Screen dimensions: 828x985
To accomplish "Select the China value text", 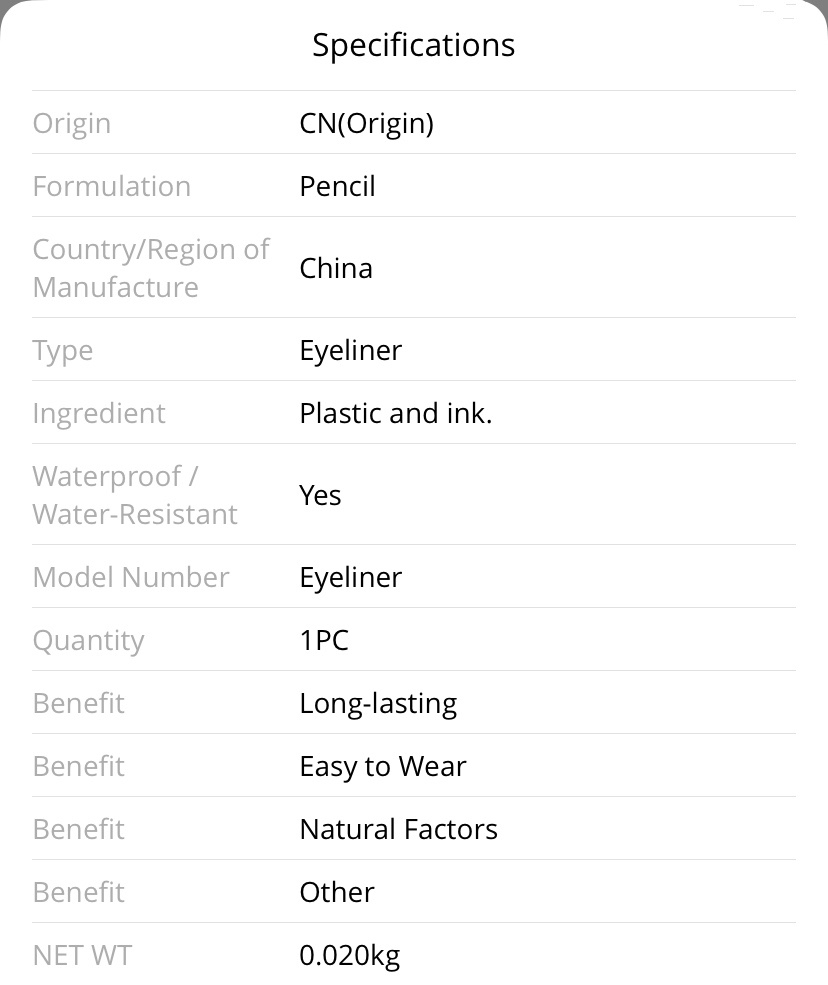I will pyautogui.click(x=336, y=268).
